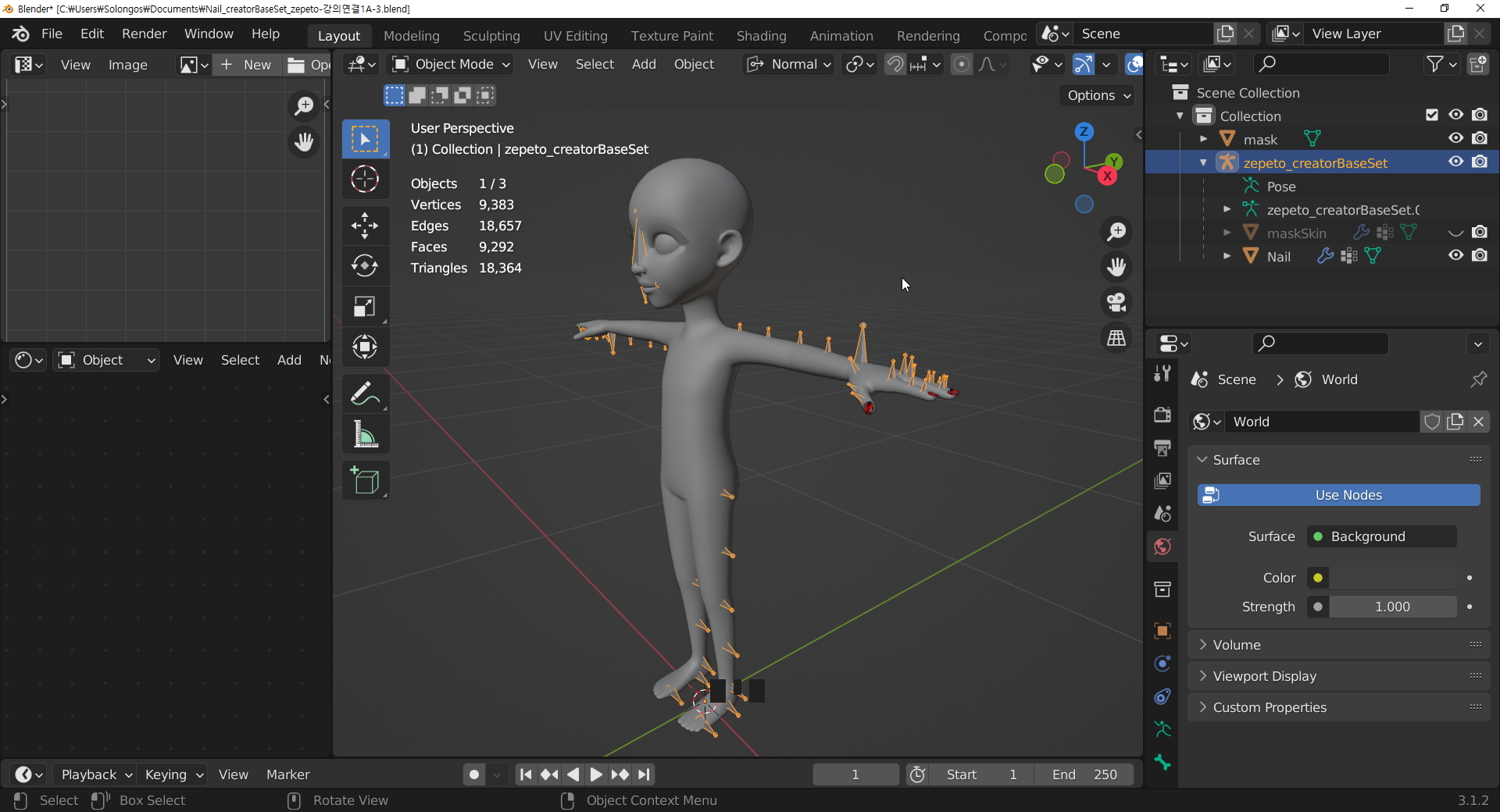This screenshot has width=1500, height=812.
Task: Hide the mask object in viewport
Action: click(x=1455, y=138)
